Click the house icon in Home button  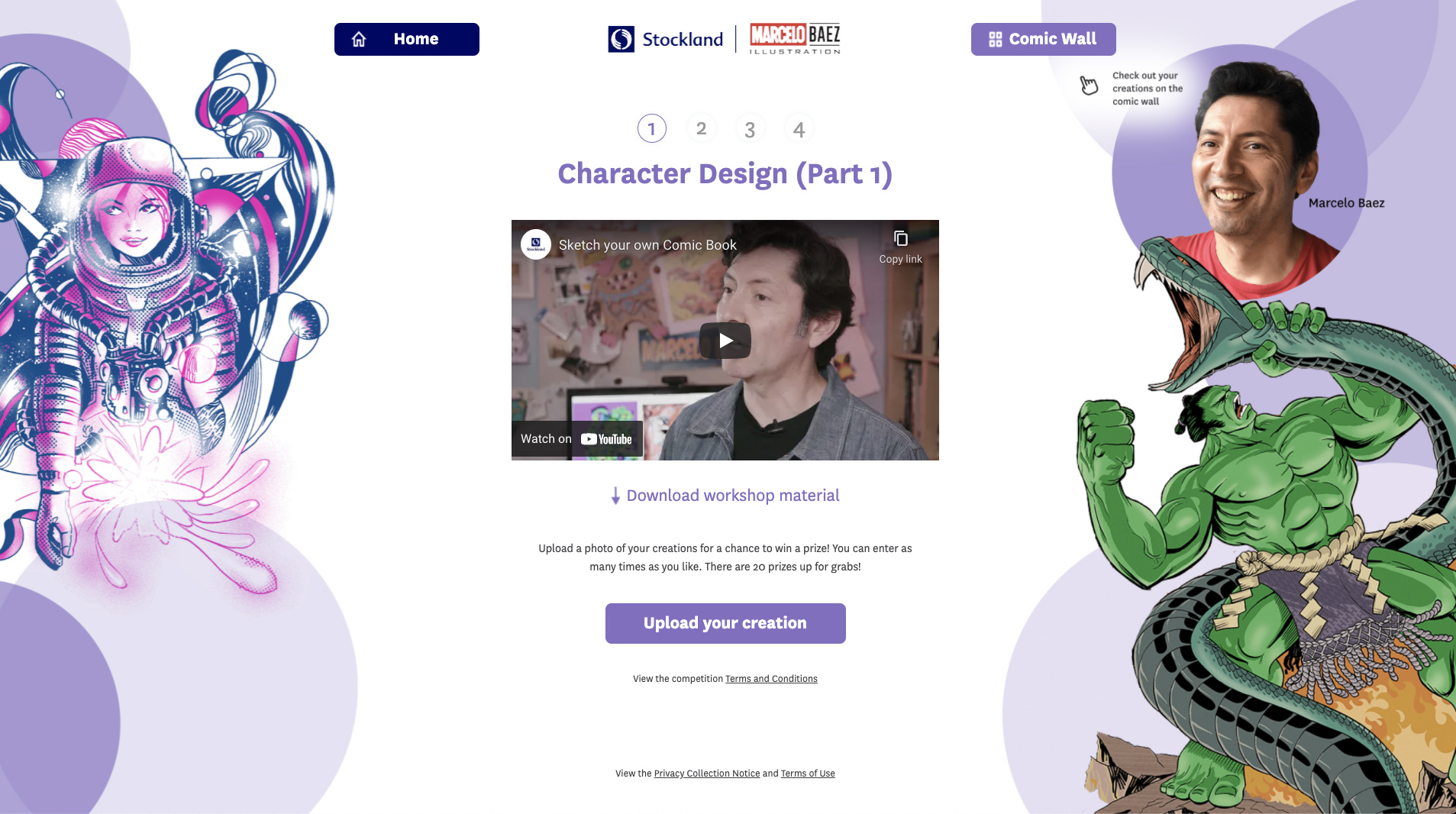(x=359, y=39)
